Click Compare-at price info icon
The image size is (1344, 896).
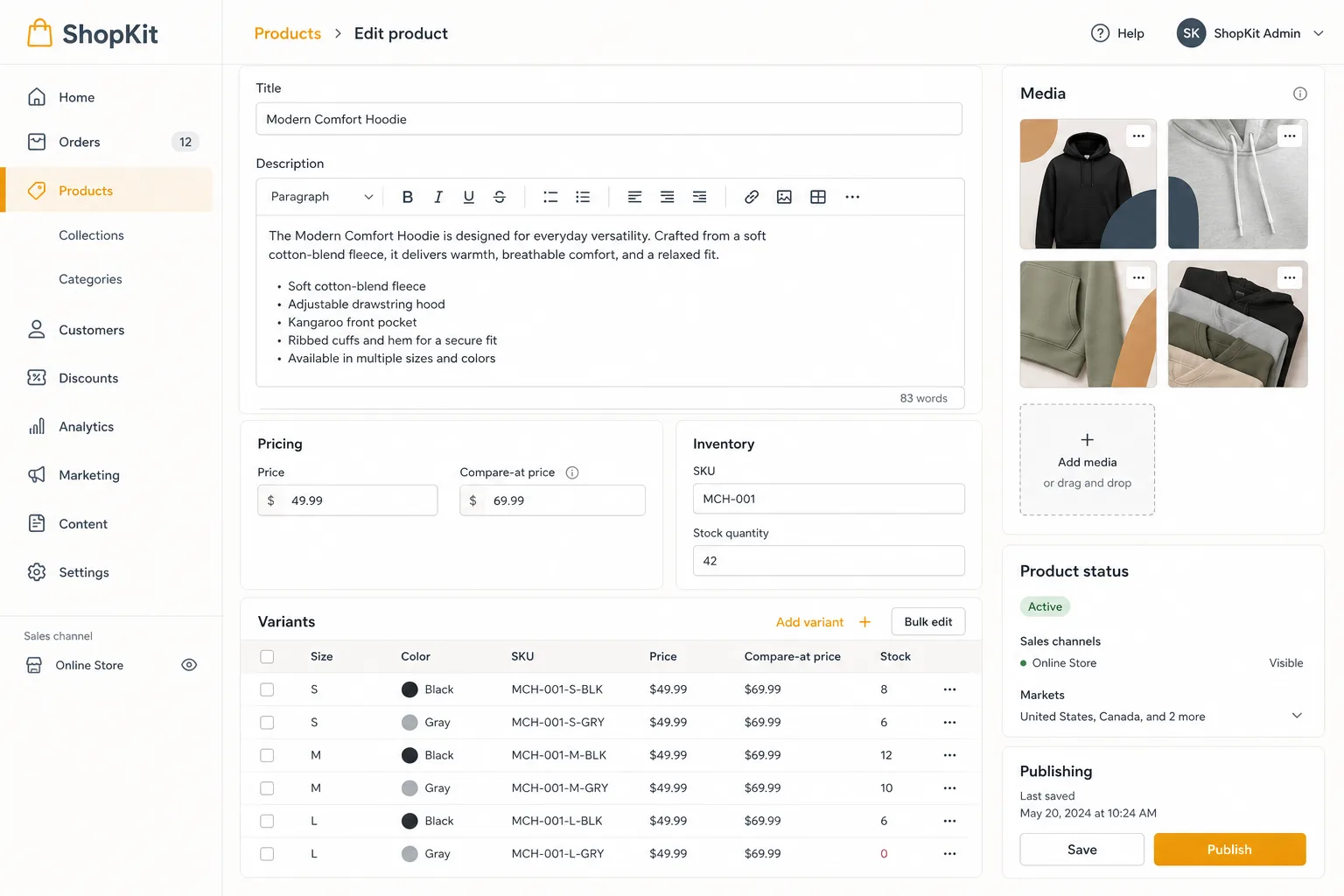coord(572,472)
